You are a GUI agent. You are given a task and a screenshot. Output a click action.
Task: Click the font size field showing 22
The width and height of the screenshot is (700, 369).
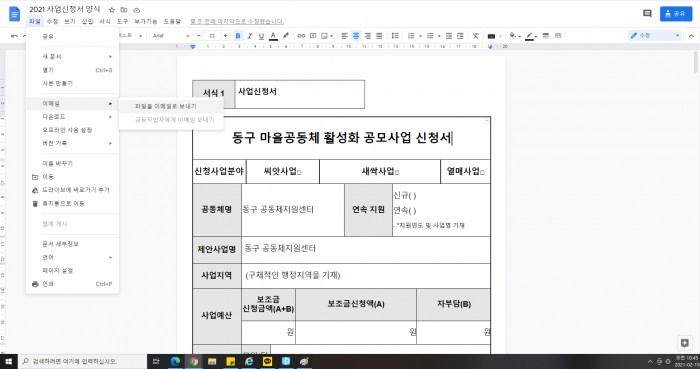(x=212, y=36)
